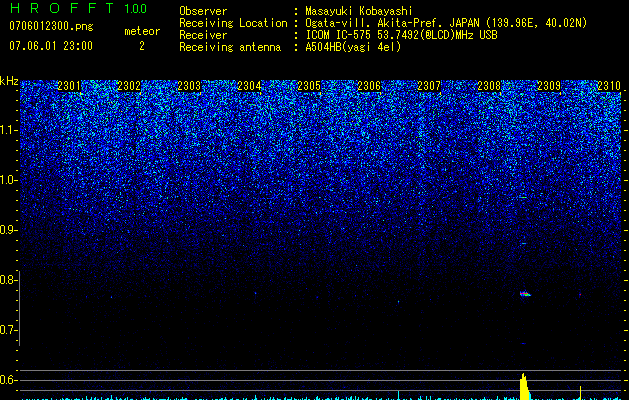Viewport: 629px width, 400px height.
Task: Click the 2306 time marker
Action: pyautogui.click(x=369, y=86)
